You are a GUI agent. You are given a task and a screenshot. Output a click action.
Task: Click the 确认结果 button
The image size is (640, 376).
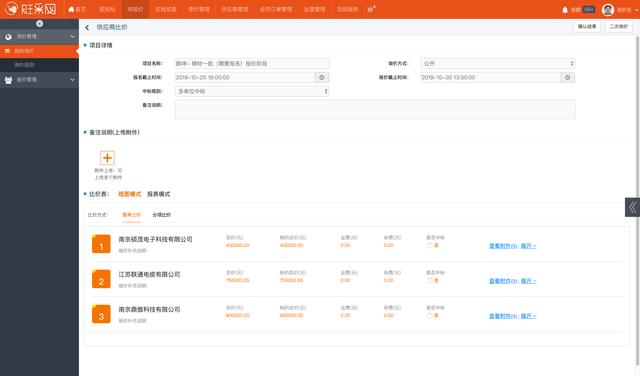587,27
